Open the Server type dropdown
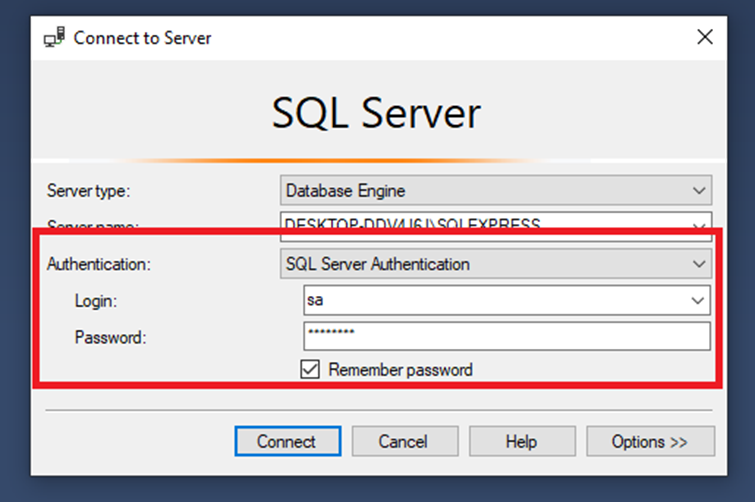The height and width of the screenshot is (502, 755). pos(496,190)
